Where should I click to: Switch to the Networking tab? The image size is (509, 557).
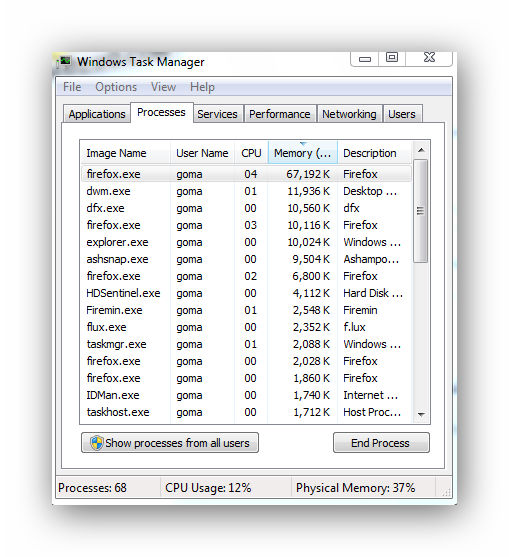click(x=349, y=114)
